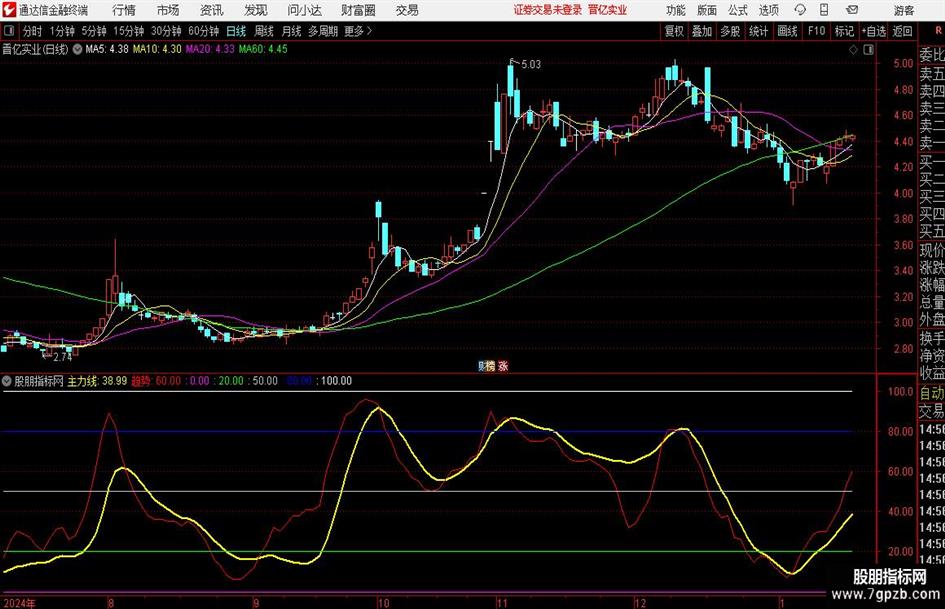Click the 主力线: 38.99 indicator value
The image size is (945, 609).
(97, 381)
